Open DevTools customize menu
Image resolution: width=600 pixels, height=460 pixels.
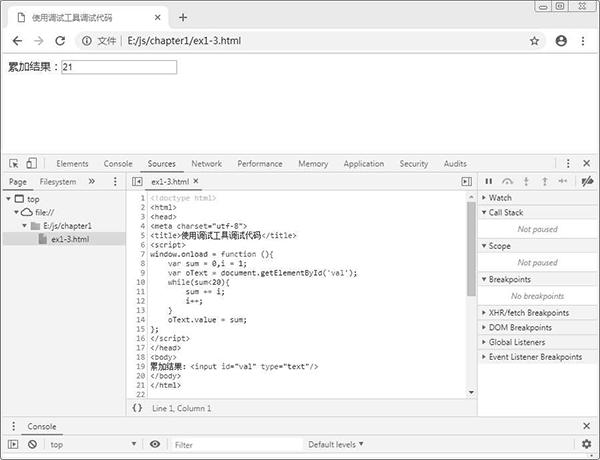coord(568,163)
